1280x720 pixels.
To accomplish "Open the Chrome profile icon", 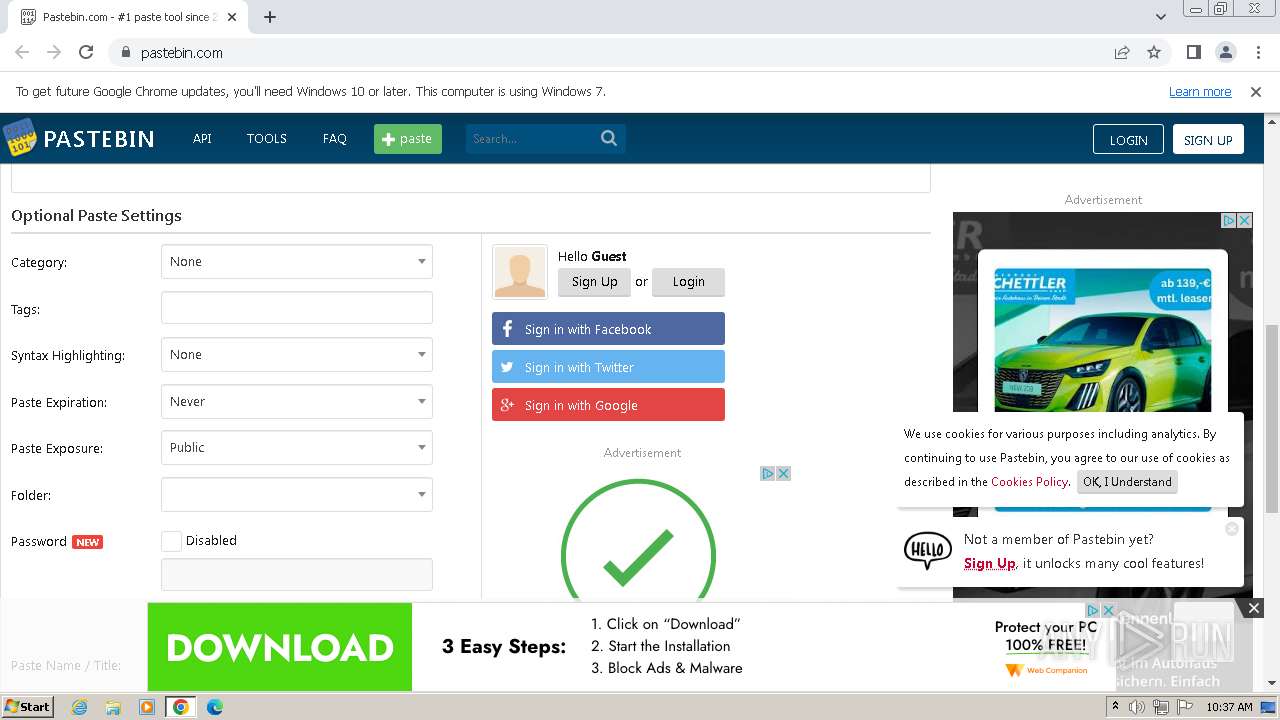I will [x=1225, y=52].
